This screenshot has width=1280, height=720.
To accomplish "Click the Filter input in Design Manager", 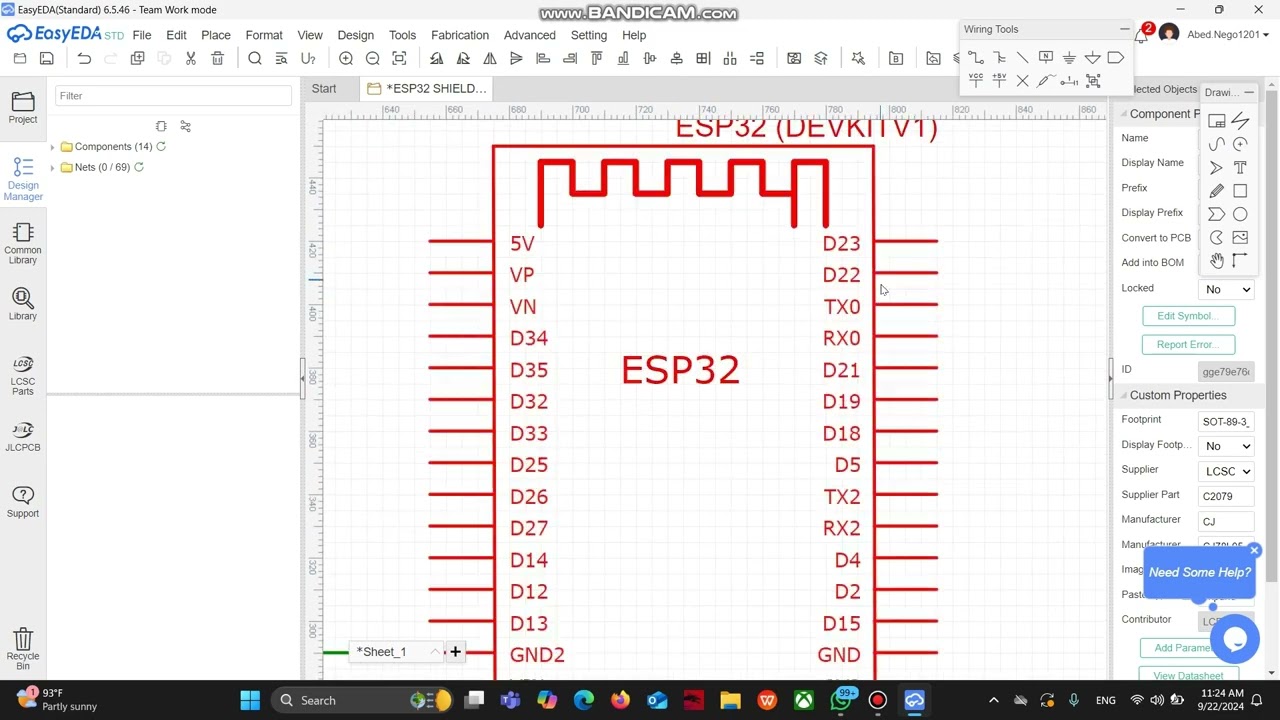I will [173, 96].
